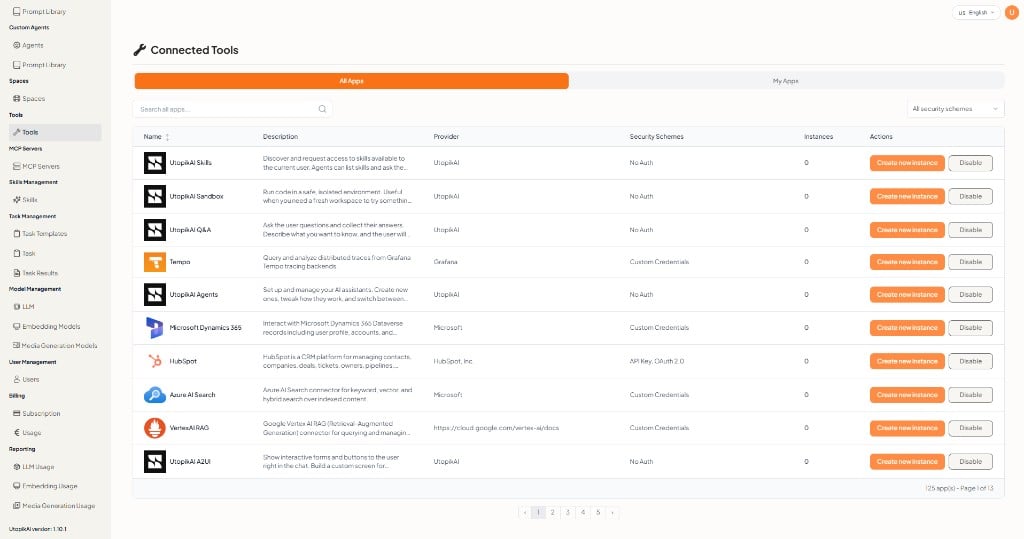Image resolution: width=1024 pixels, height=539 pixels.
Task: Switch to the All Apps tab
Action: point(351,81)
